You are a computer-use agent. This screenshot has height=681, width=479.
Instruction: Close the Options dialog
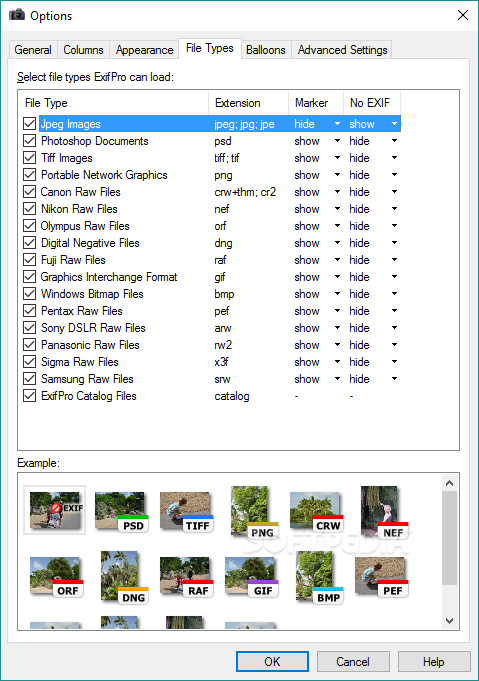(x=463, y=15)
